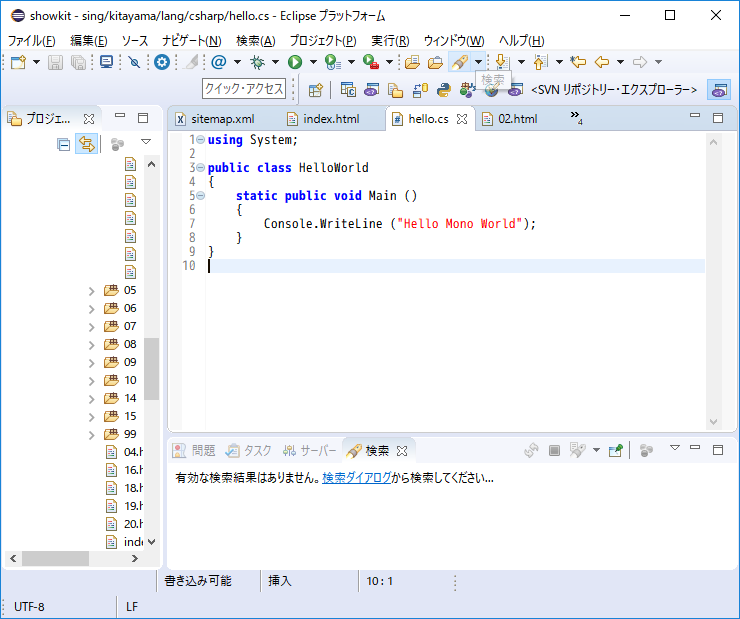Screen dimensions: 740x619
Task: Click the External Tools run icon
Action: click(371, 62)
